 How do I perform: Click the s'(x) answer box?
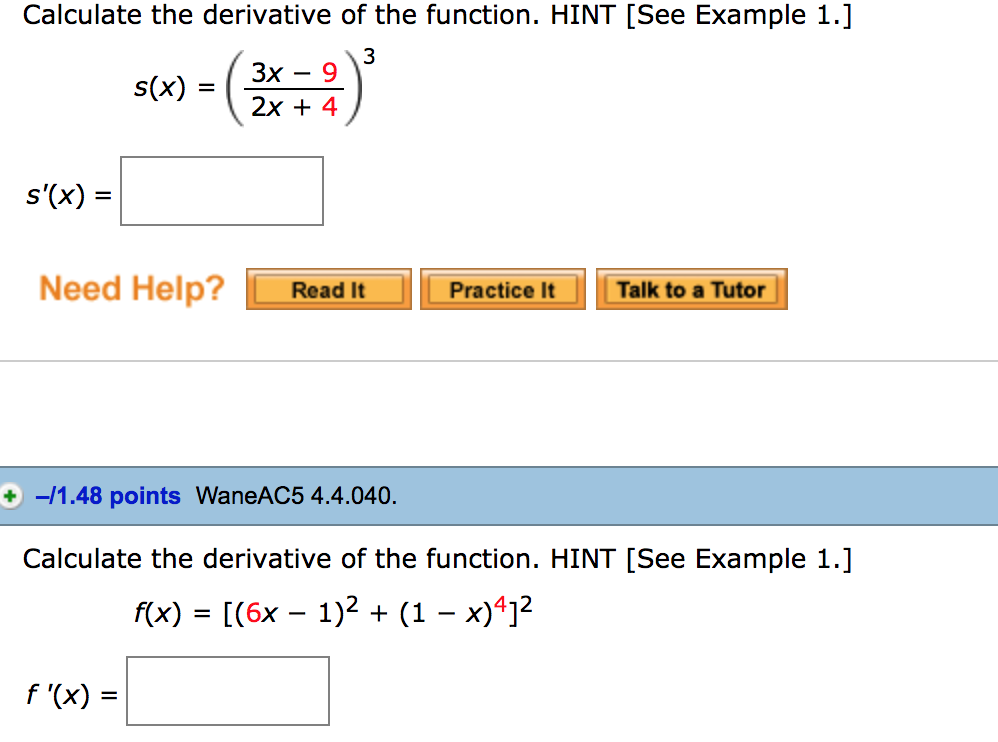(x=221, y=191)
